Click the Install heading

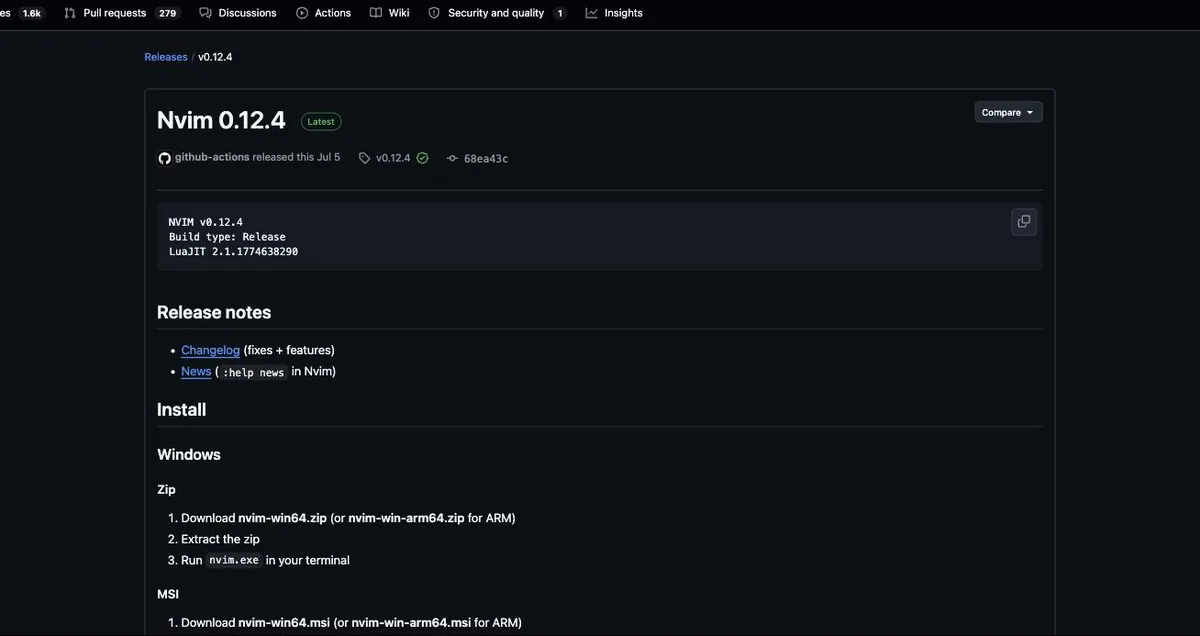point(182,409)
